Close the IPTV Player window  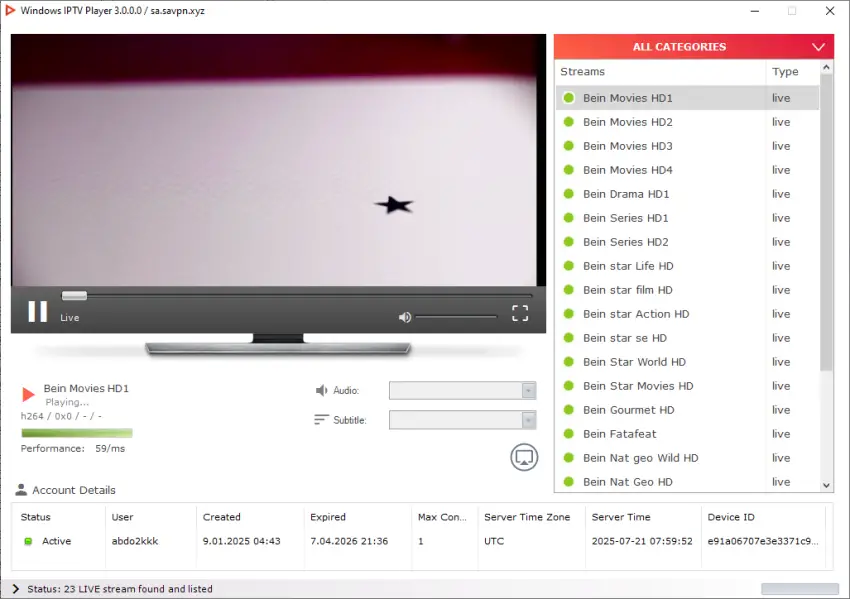pos(830,11)
